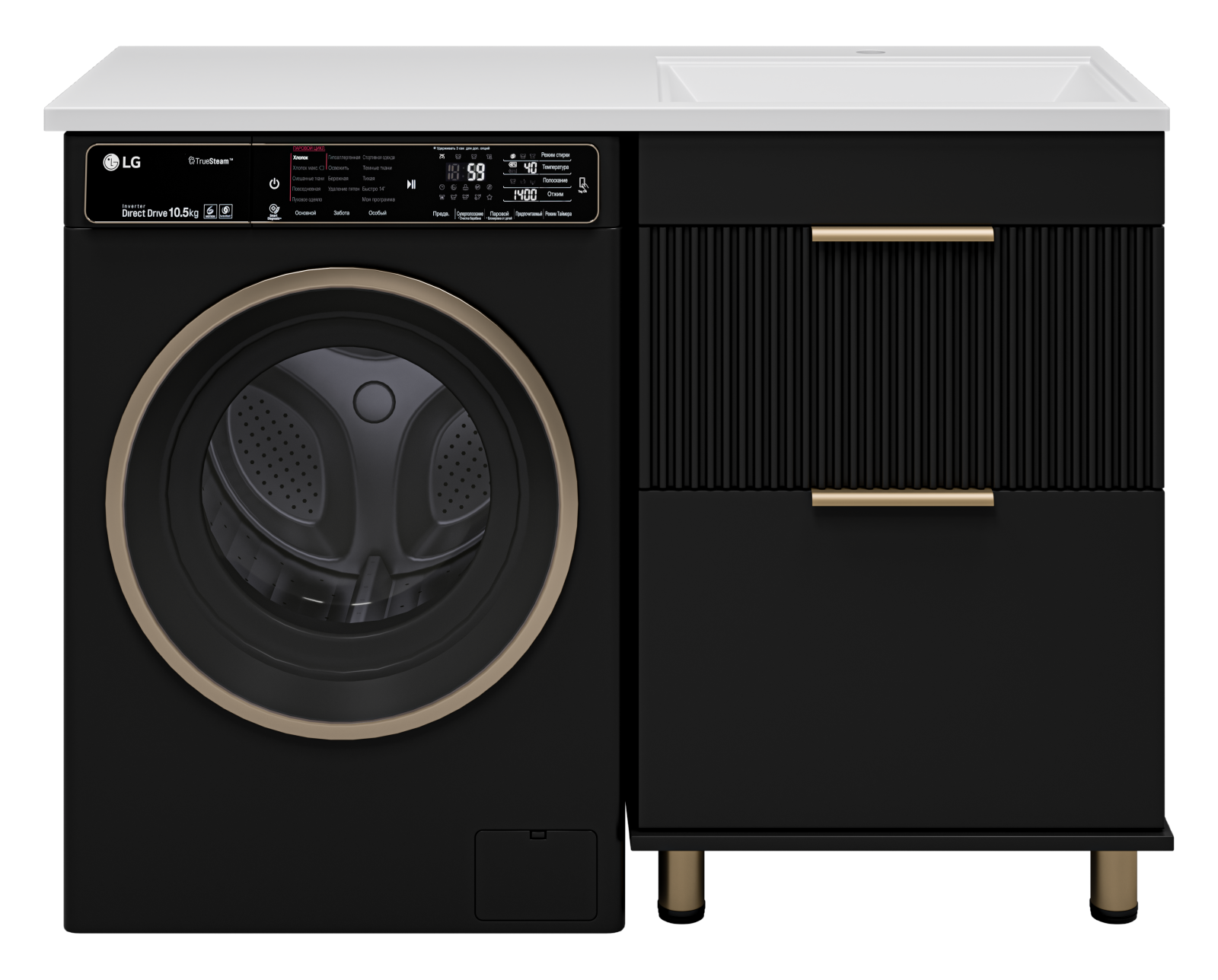
Task: Select the Хлопок wash program
Action: 300,157
